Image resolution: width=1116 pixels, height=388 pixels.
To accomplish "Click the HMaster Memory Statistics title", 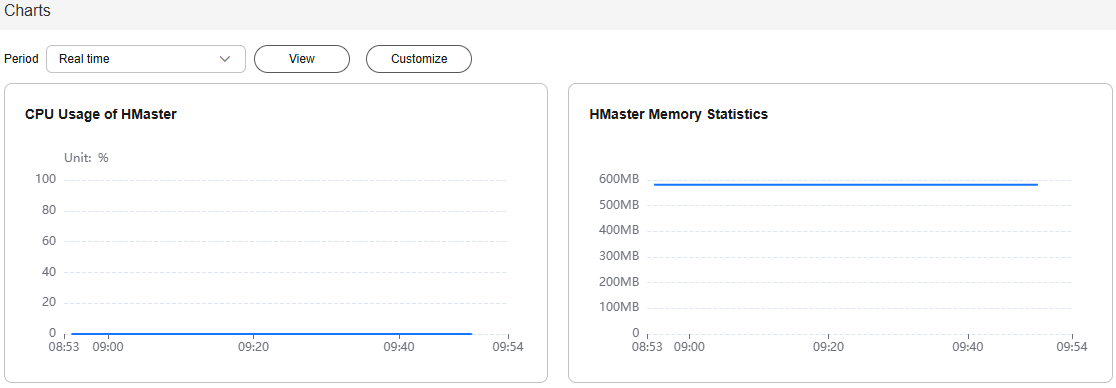I will [679, 114].
